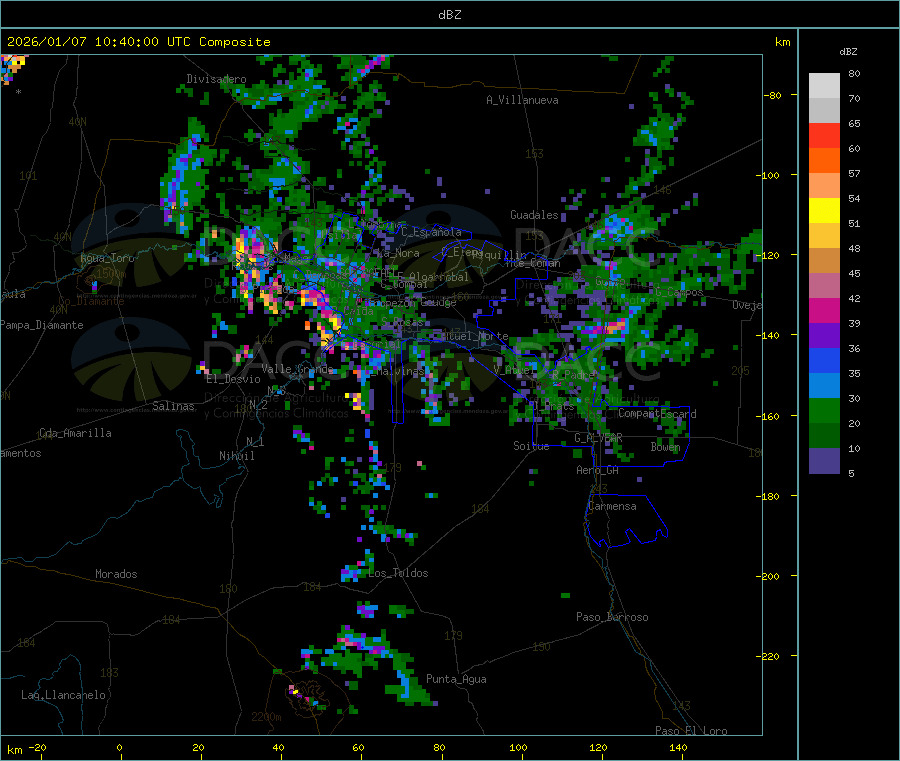Select the 'El_Desvio' label
This screenshot has width=900, height=761.
click(x=233, y=379)
